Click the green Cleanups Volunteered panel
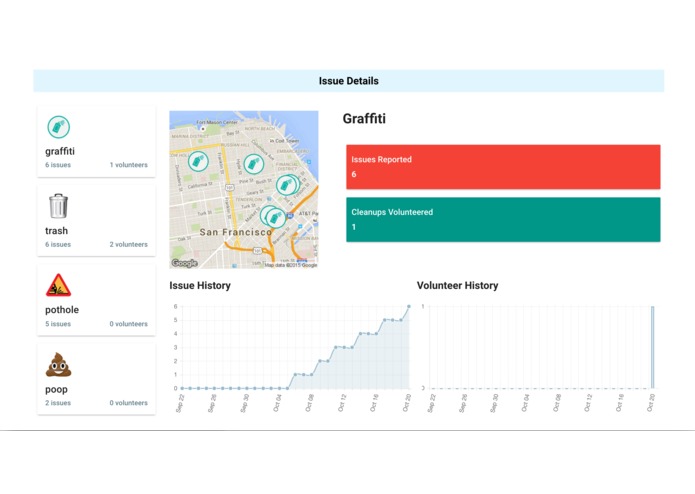Screen dimensions: 695x494 (x=503, y=220)
